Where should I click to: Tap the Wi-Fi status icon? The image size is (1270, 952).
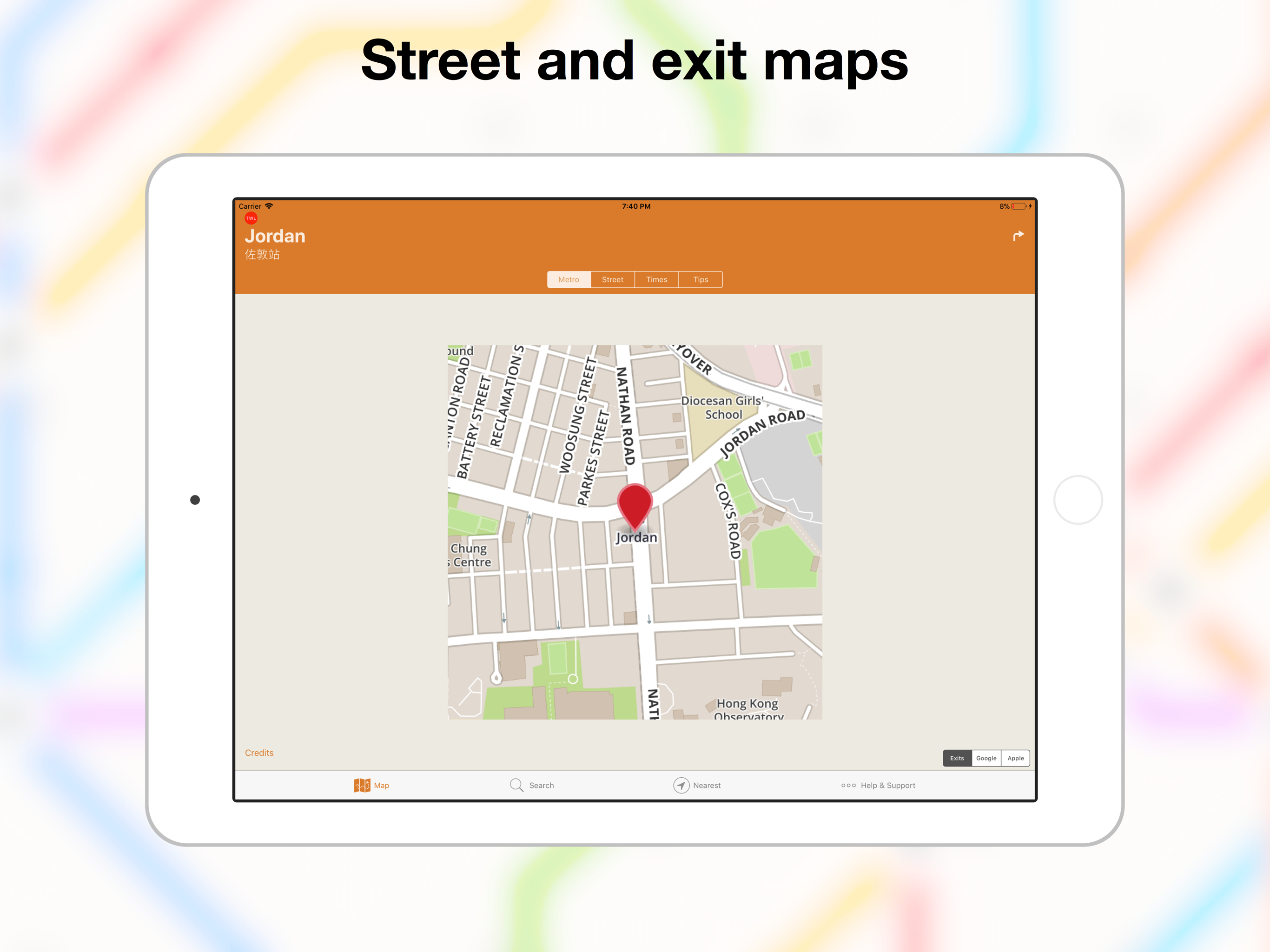point(269,206)
